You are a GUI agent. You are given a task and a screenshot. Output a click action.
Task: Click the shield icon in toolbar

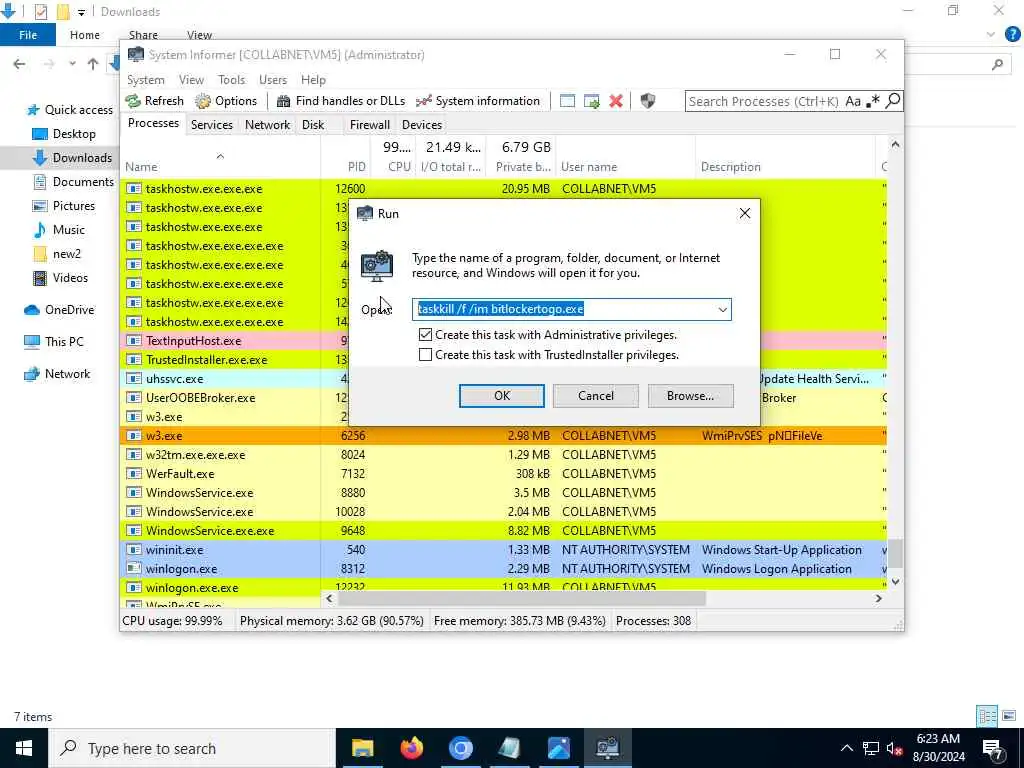pyautogui.click(x=647, y=101)
